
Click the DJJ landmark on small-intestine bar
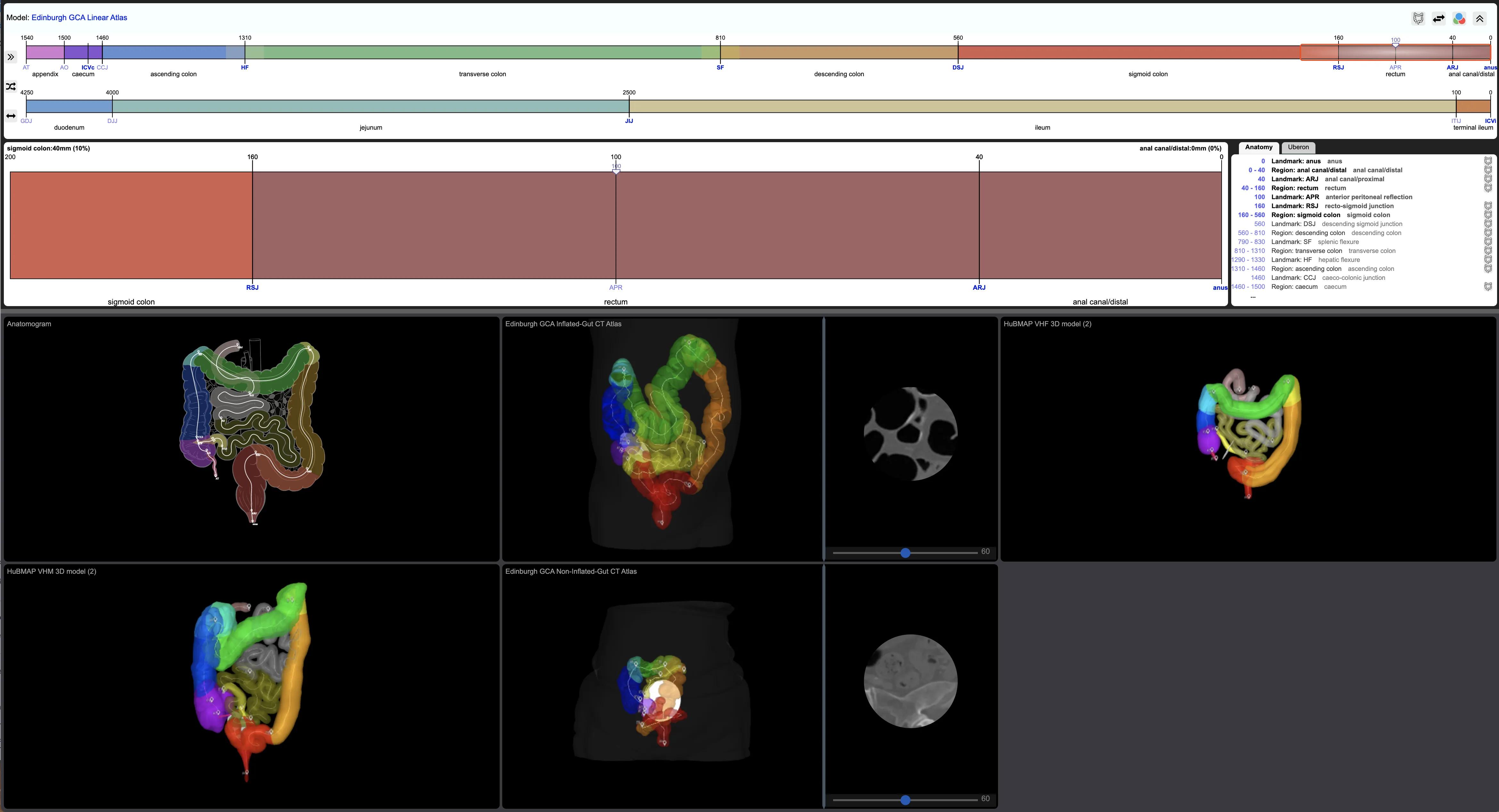click(x=112, y=121)
